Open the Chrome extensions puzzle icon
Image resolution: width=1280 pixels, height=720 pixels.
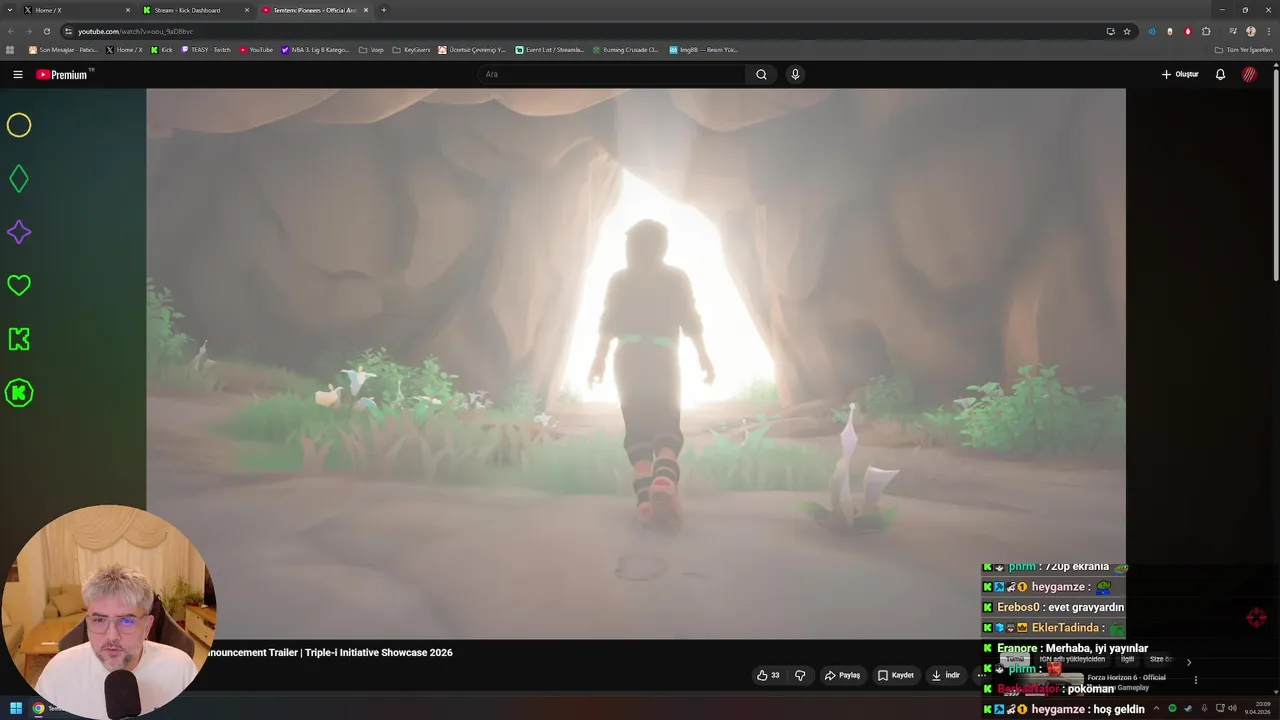tap(1206, 31)
